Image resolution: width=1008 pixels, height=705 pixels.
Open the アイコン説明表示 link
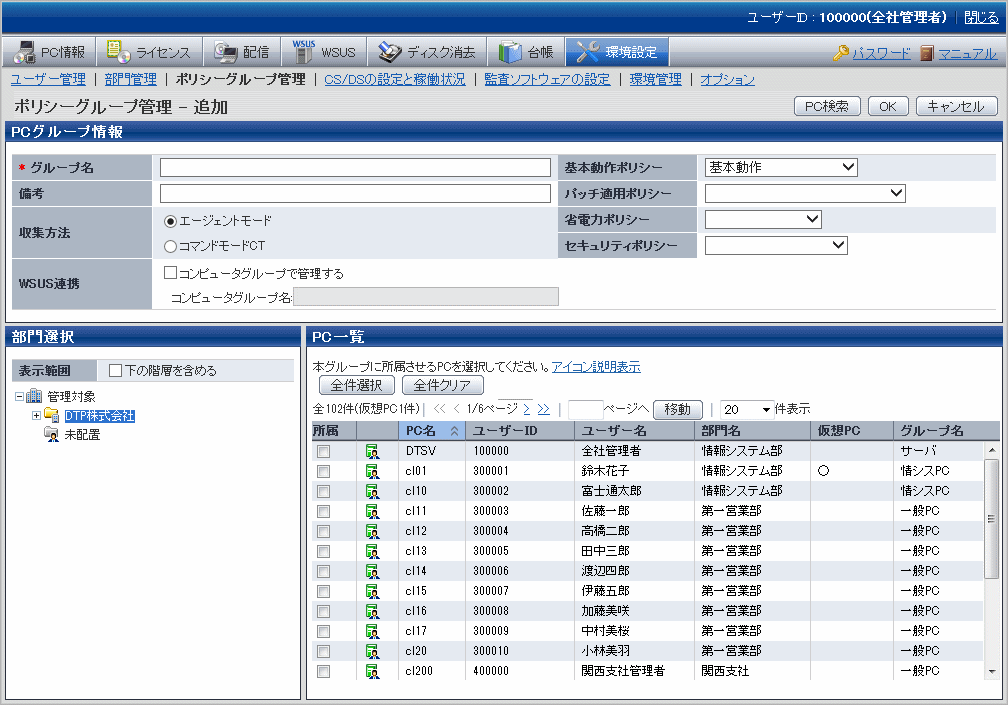click(596, 367)
